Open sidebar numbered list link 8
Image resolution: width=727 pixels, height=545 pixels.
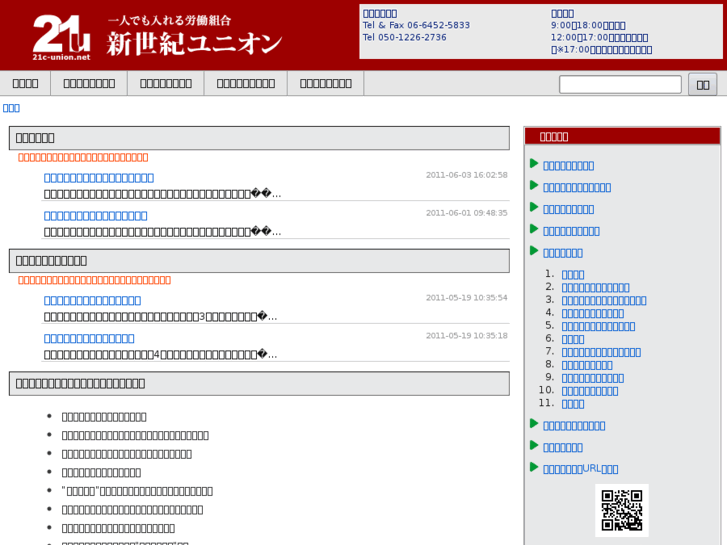[x=587, y=365]
